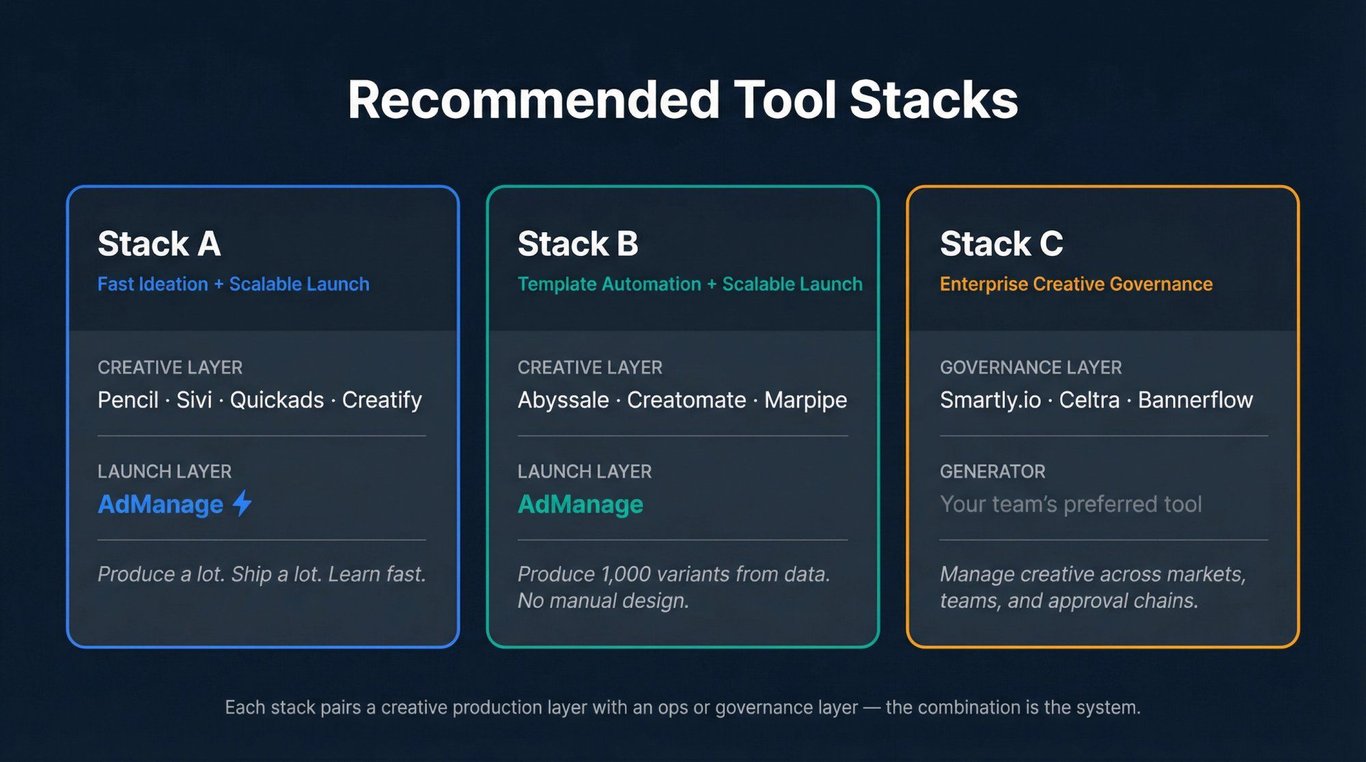Select the Stack B heading
The image size is (1366, 762).
[577, 244]
